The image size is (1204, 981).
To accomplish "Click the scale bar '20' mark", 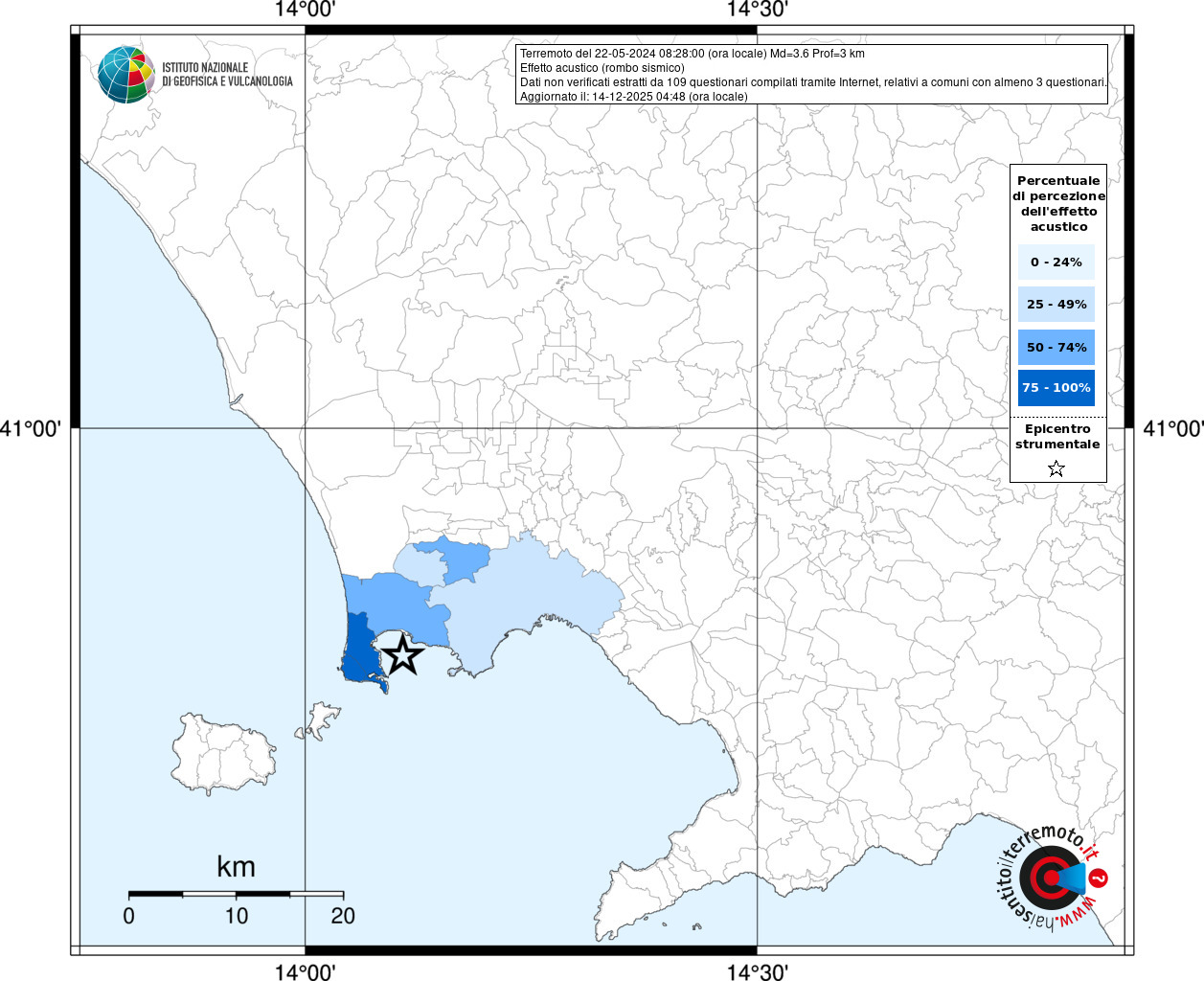I will pos(343,916).
